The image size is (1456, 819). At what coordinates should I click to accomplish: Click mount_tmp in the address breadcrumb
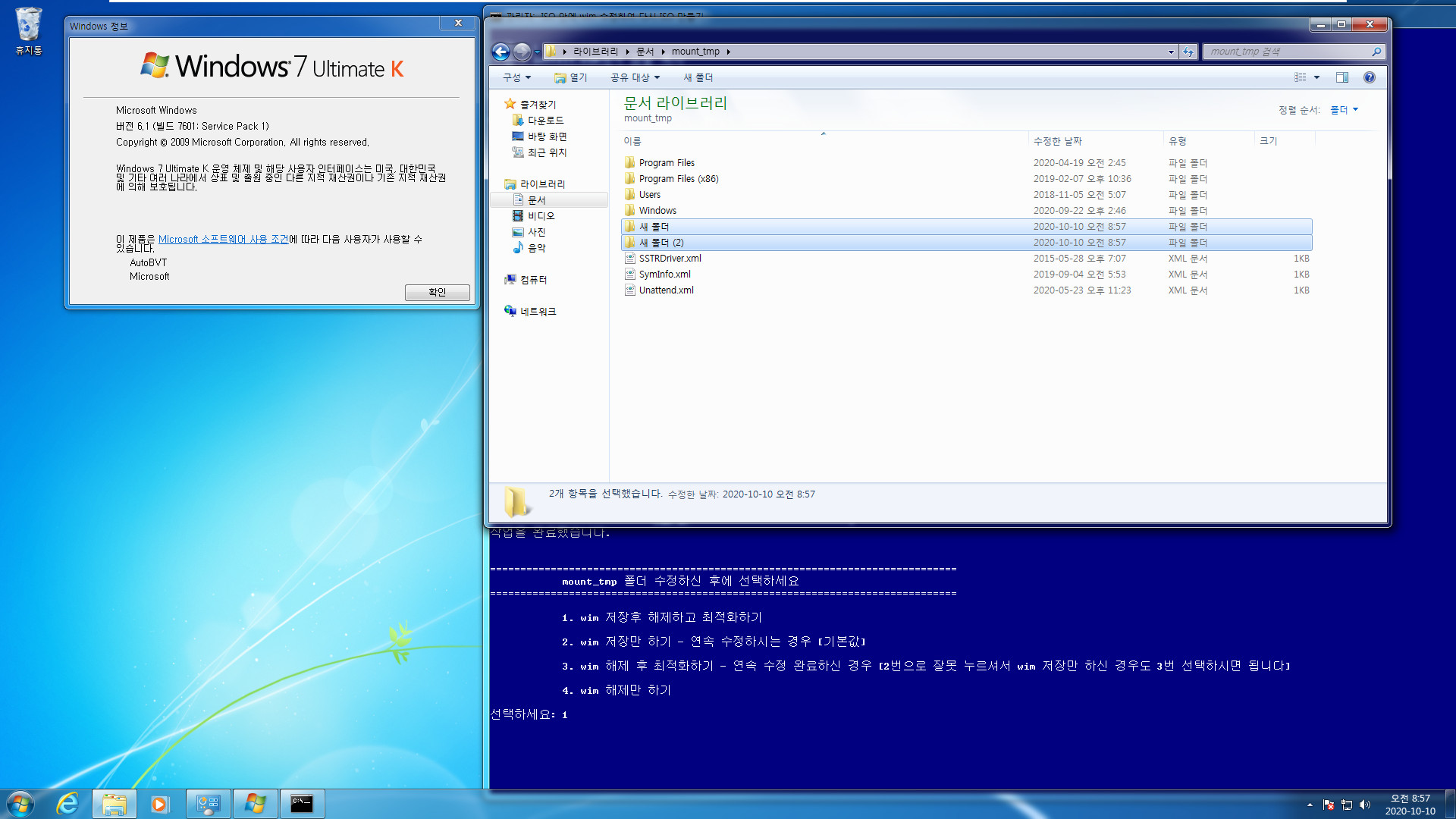coord(695,52)
